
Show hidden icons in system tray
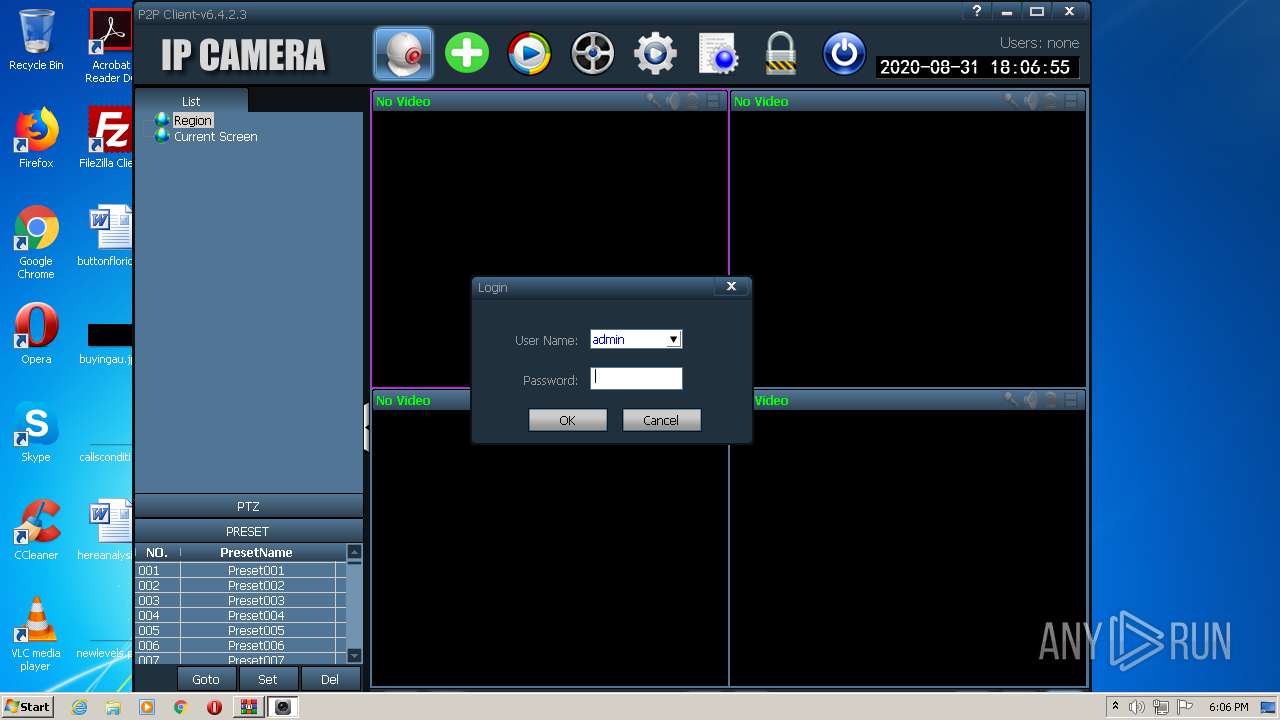point(1115,707)
